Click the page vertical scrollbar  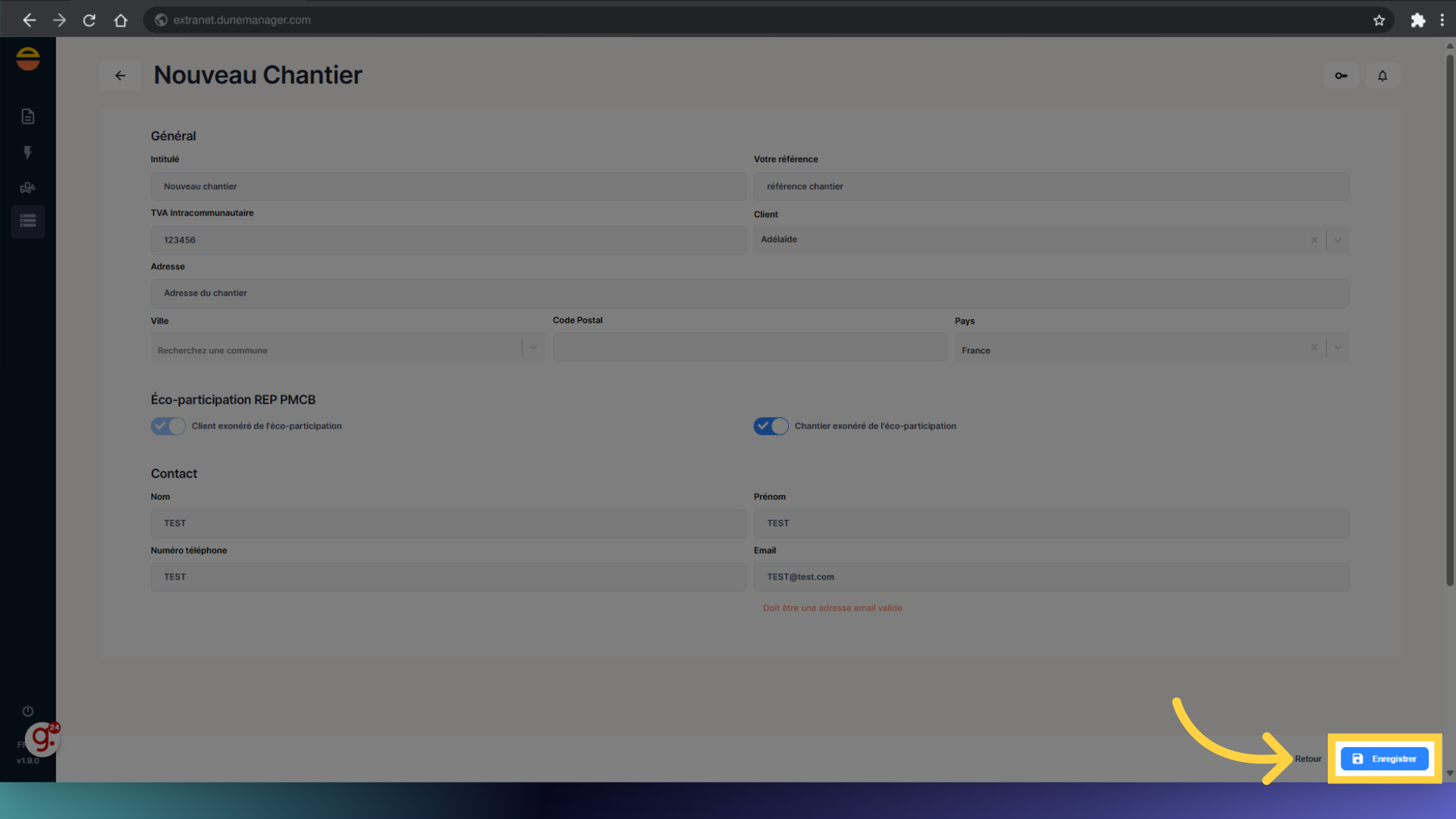tap(1450, 318)
